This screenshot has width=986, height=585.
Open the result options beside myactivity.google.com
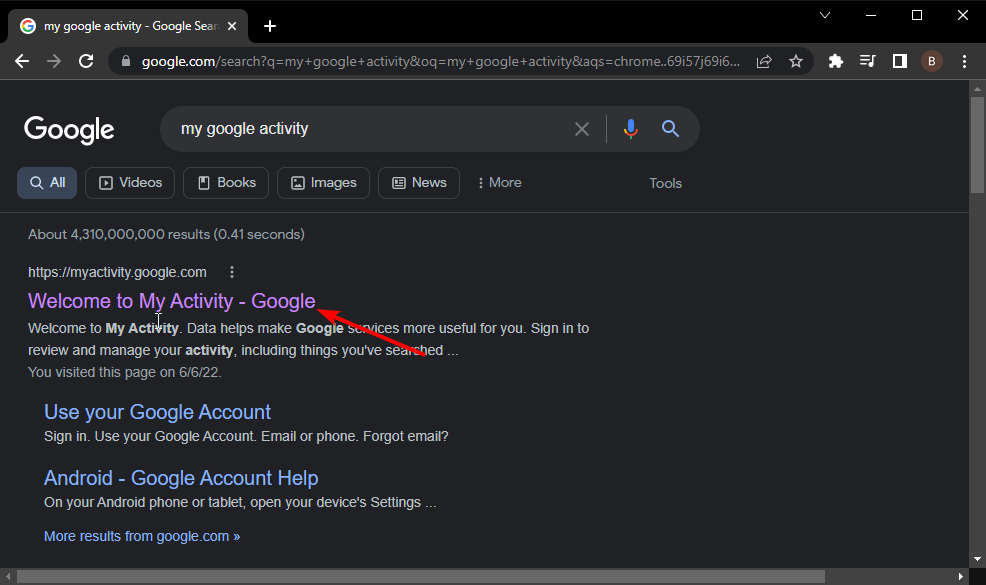pos(232,272)
